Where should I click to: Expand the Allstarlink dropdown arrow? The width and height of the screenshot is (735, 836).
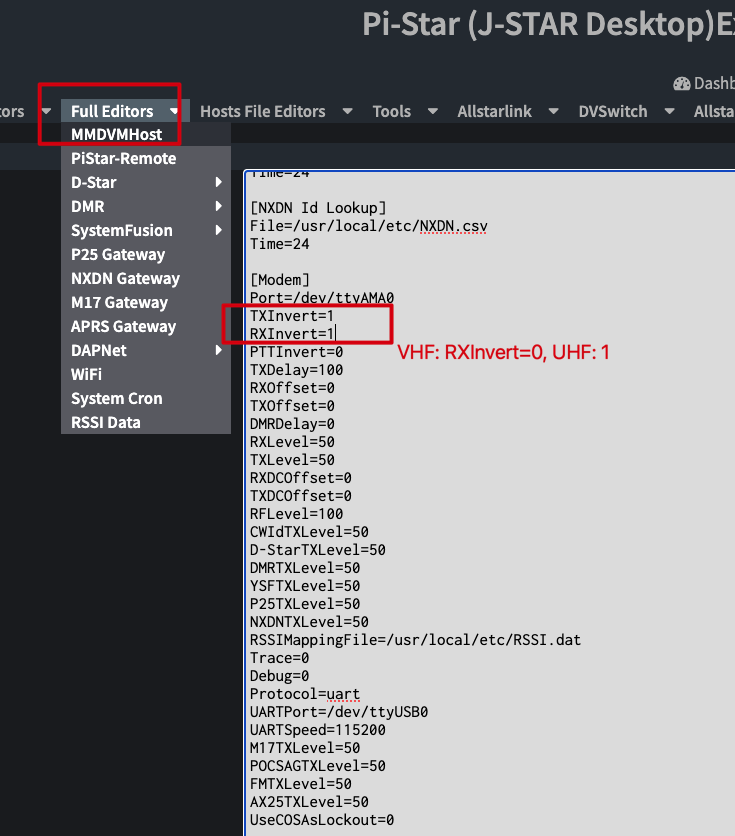coord(553,111)
